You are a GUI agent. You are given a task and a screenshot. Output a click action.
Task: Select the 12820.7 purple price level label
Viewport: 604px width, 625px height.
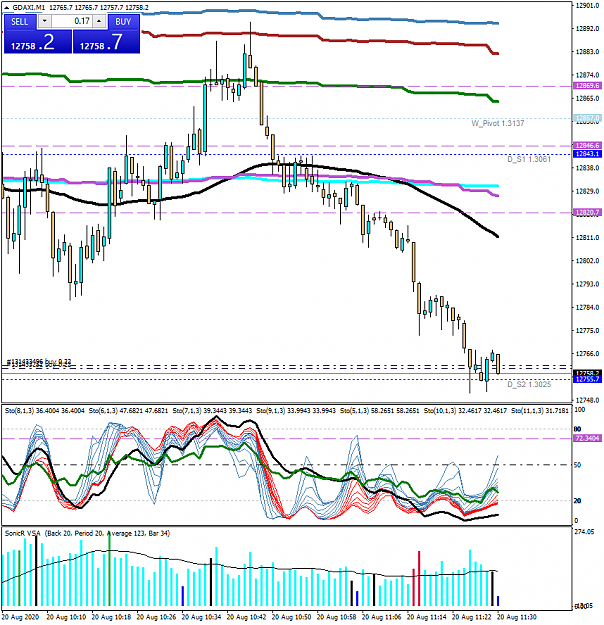click(587, 212)
